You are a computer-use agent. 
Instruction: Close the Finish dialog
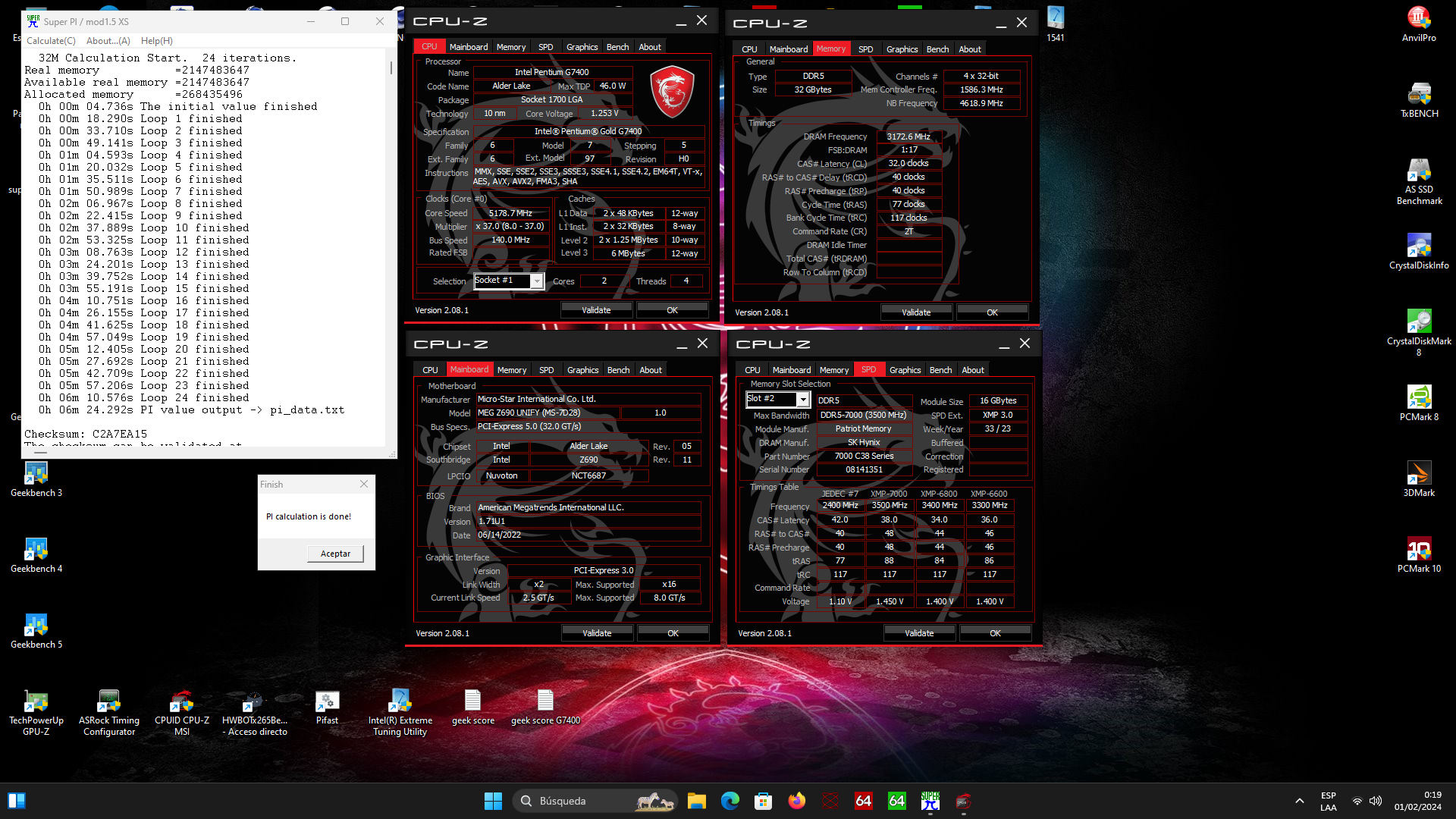[364, 485]
